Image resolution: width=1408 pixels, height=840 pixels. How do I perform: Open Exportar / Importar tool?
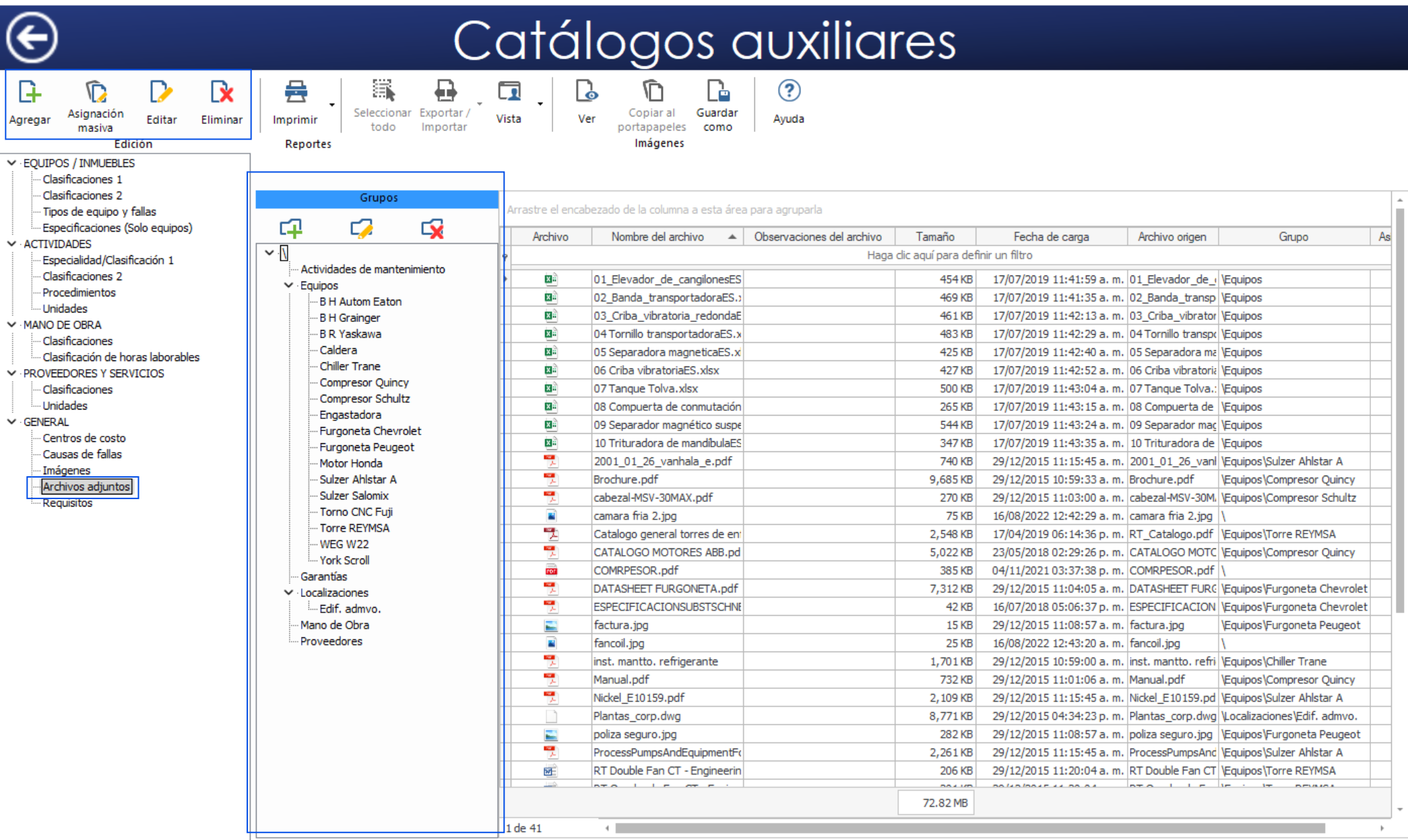[445, 91]
